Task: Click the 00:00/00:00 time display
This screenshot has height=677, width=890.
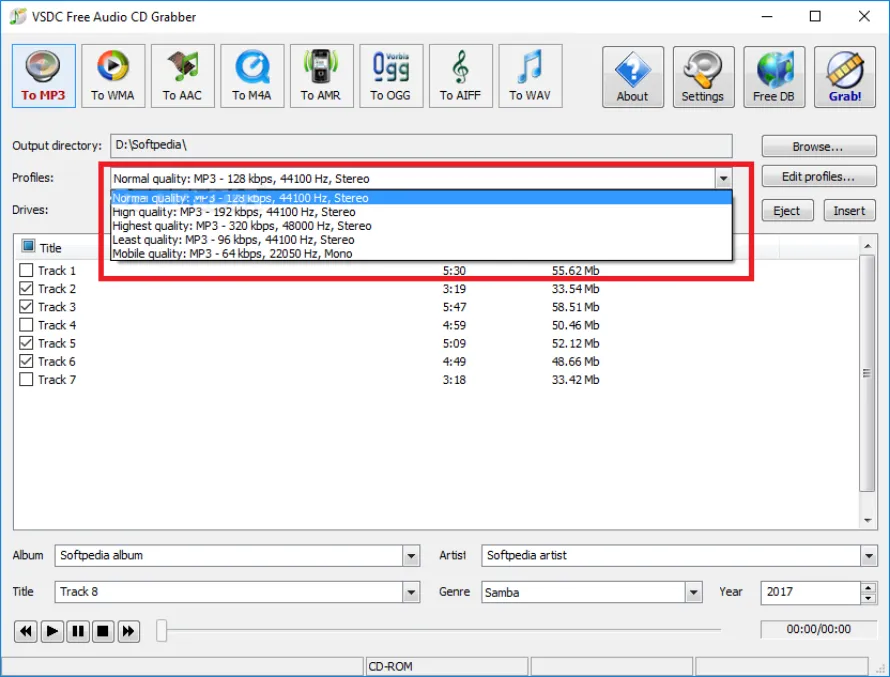Action: coord(818,629)
